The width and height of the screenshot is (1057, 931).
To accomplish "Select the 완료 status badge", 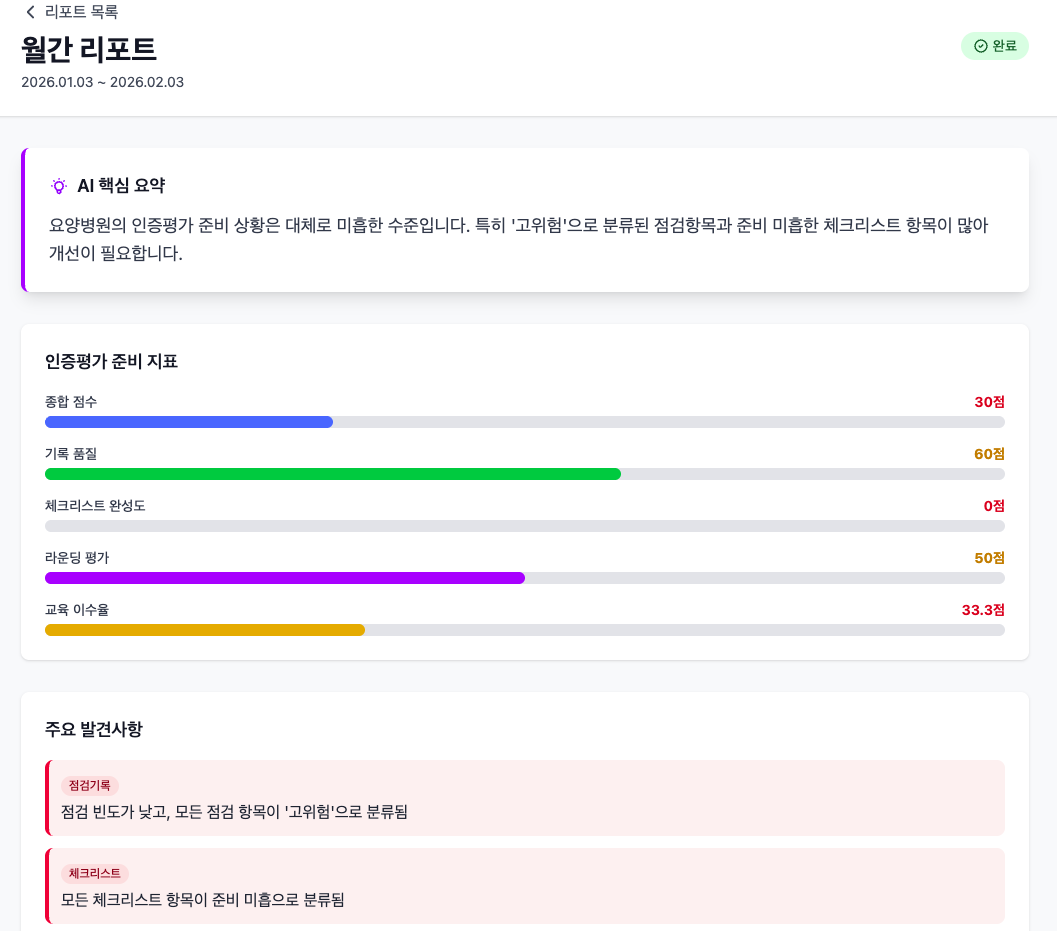I will click(994, 46).
